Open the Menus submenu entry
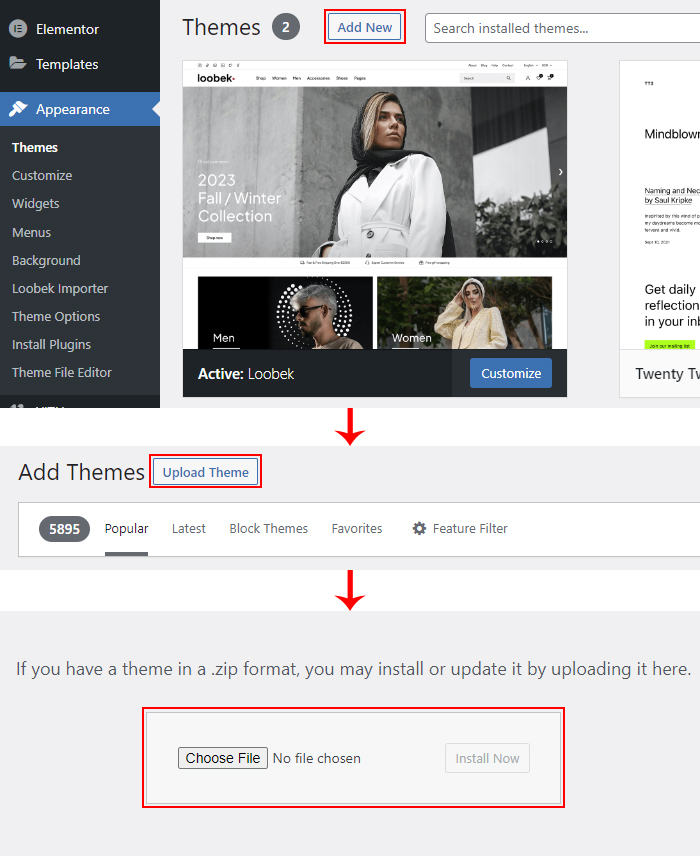700x856 pixels. point(31,233)
